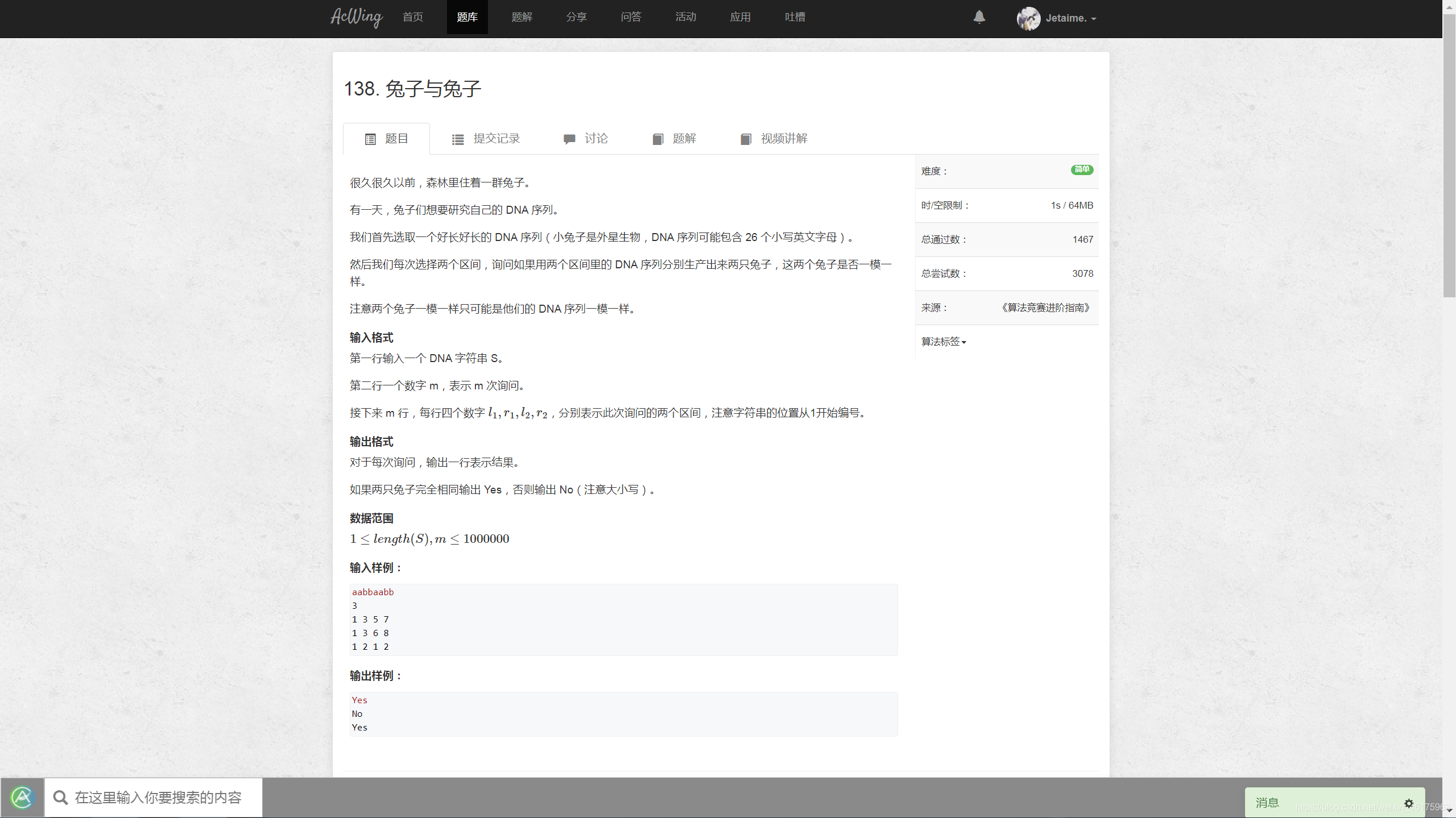
Task: Switch to the 题解 tab
Action: (x=684, y=138)
